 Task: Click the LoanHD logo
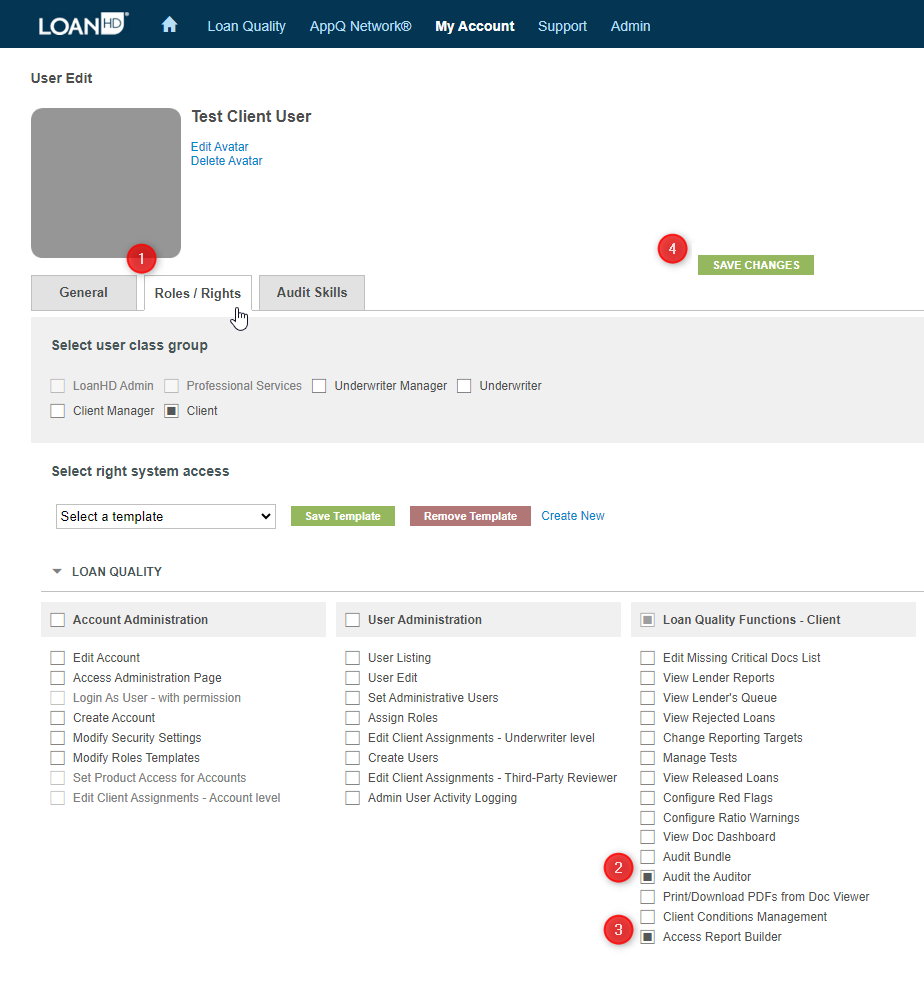point(83,25)
